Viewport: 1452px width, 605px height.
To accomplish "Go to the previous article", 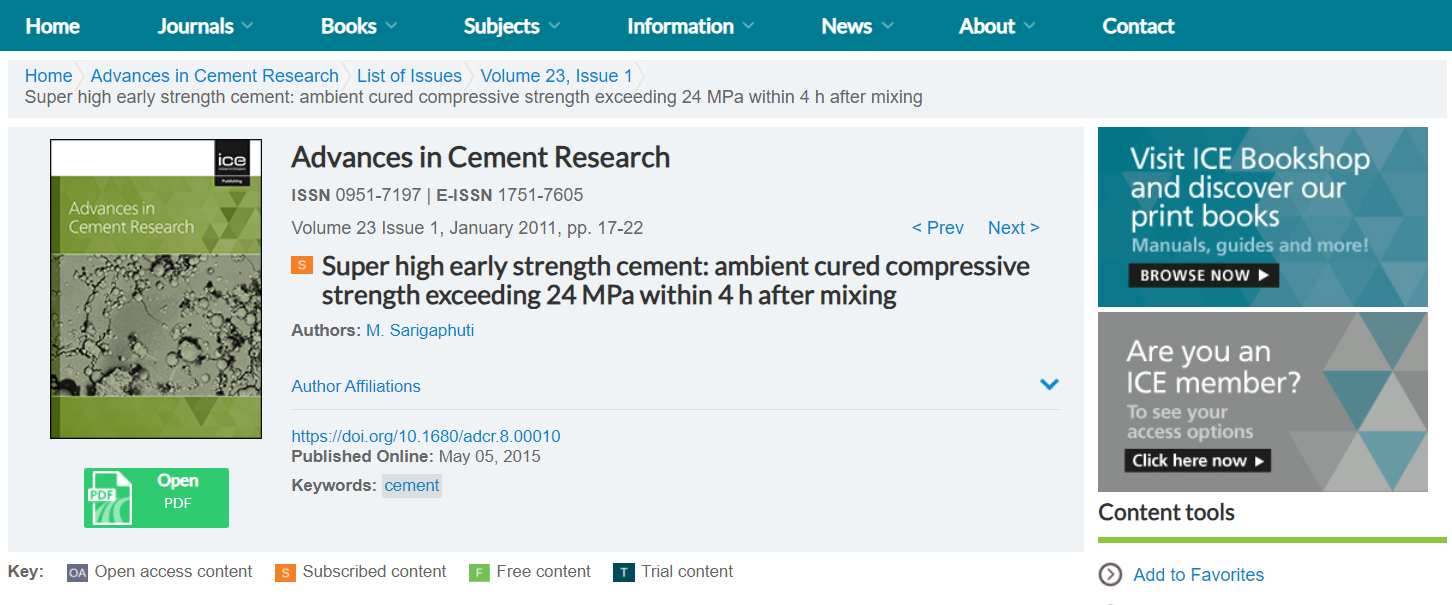I will tap(938, 228).
